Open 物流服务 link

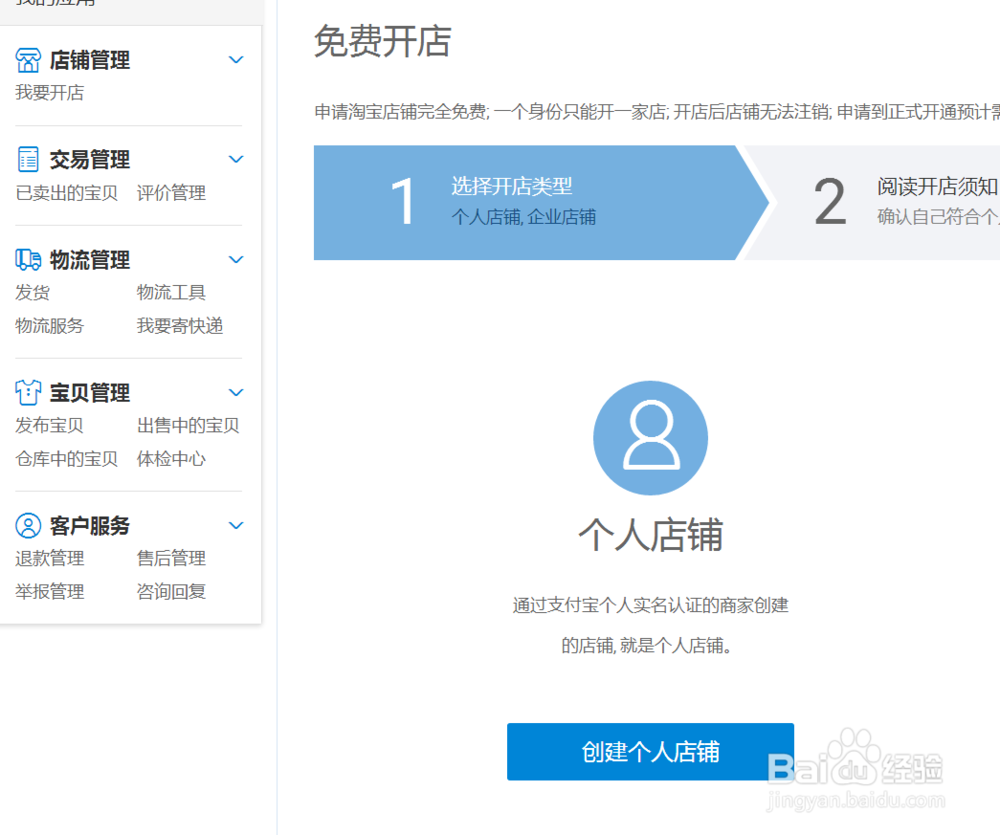click(50, 325)
